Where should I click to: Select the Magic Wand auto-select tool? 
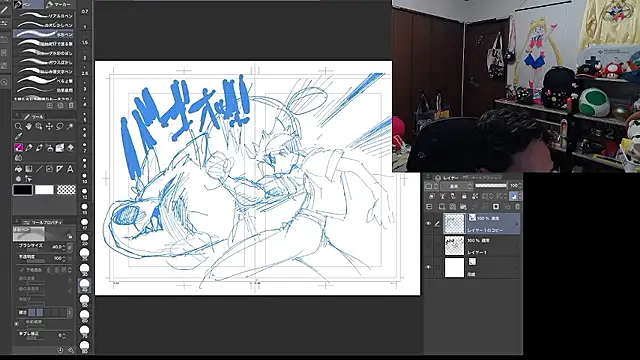coord(70,127)
